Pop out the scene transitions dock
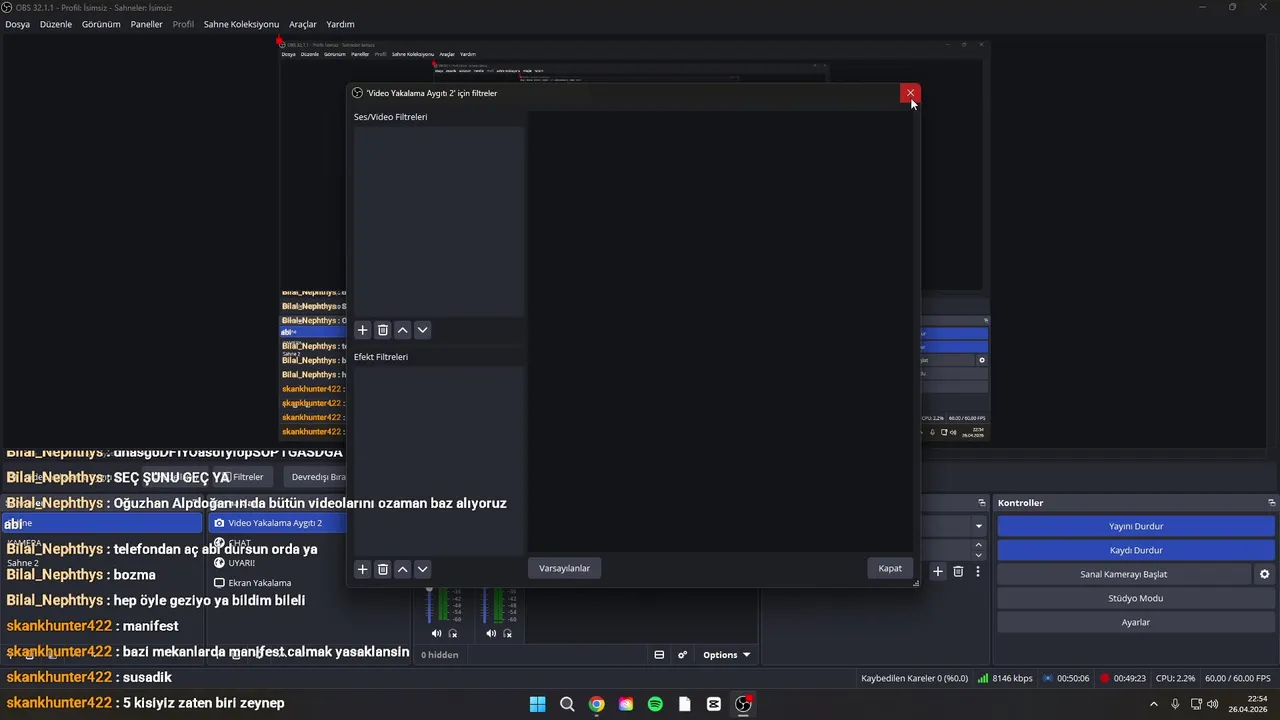This screenshot has height=720, width=1280. click(982, 503)
